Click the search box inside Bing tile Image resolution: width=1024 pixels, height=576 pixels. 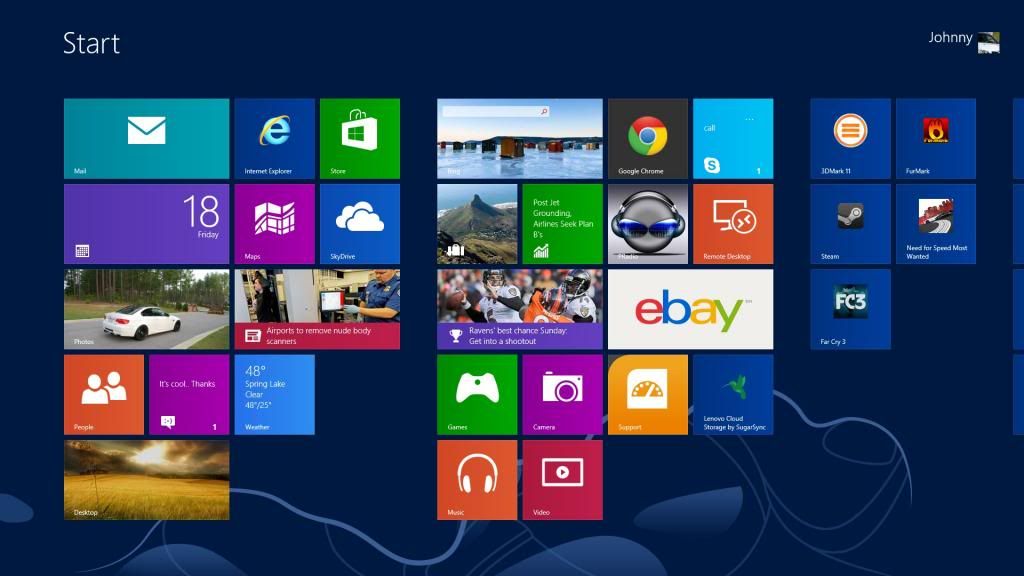[x=496, y=112]
